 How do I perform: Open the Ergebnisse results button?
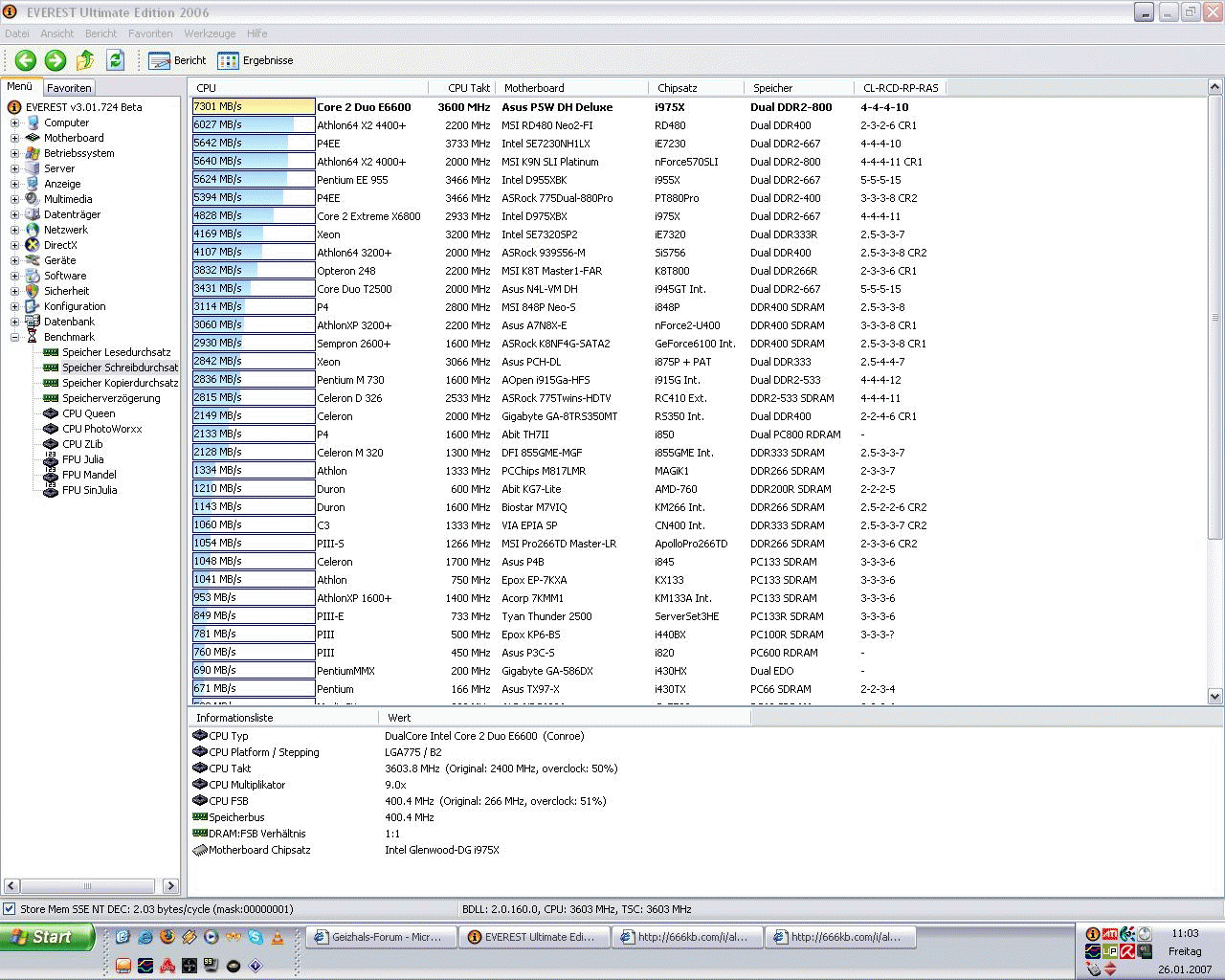pos(256,60)
